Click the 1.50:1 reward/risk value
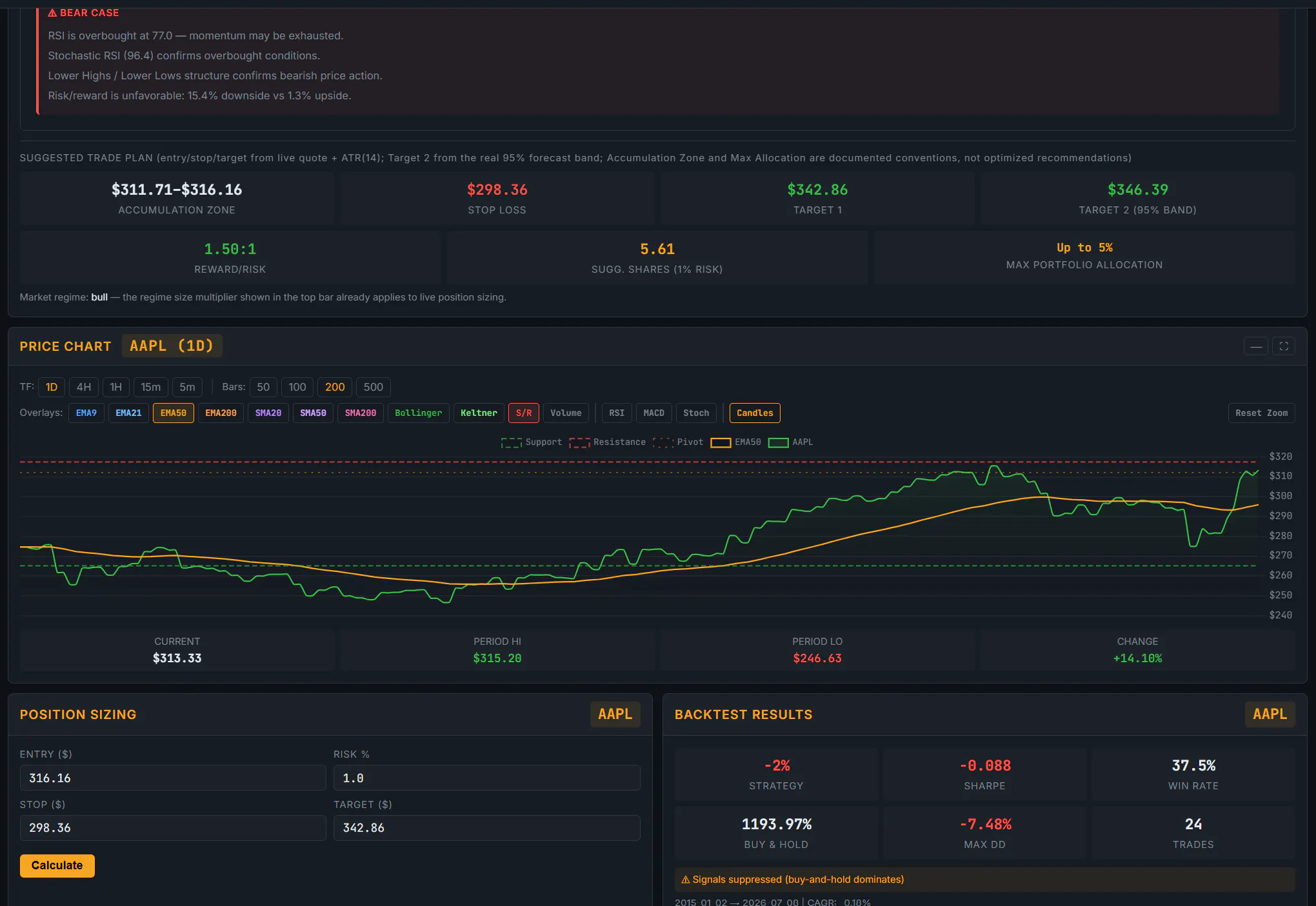Image resolution: width=1316 pixels, height=906 pixels. 230,249
